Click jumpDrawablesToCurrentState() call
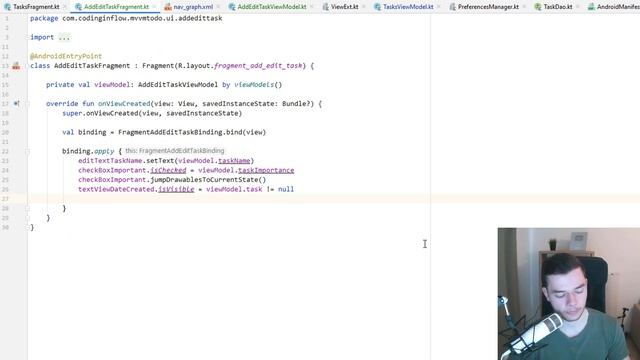Image resolution: width=640 pixels, height=360 pixels. click(208, 180)
